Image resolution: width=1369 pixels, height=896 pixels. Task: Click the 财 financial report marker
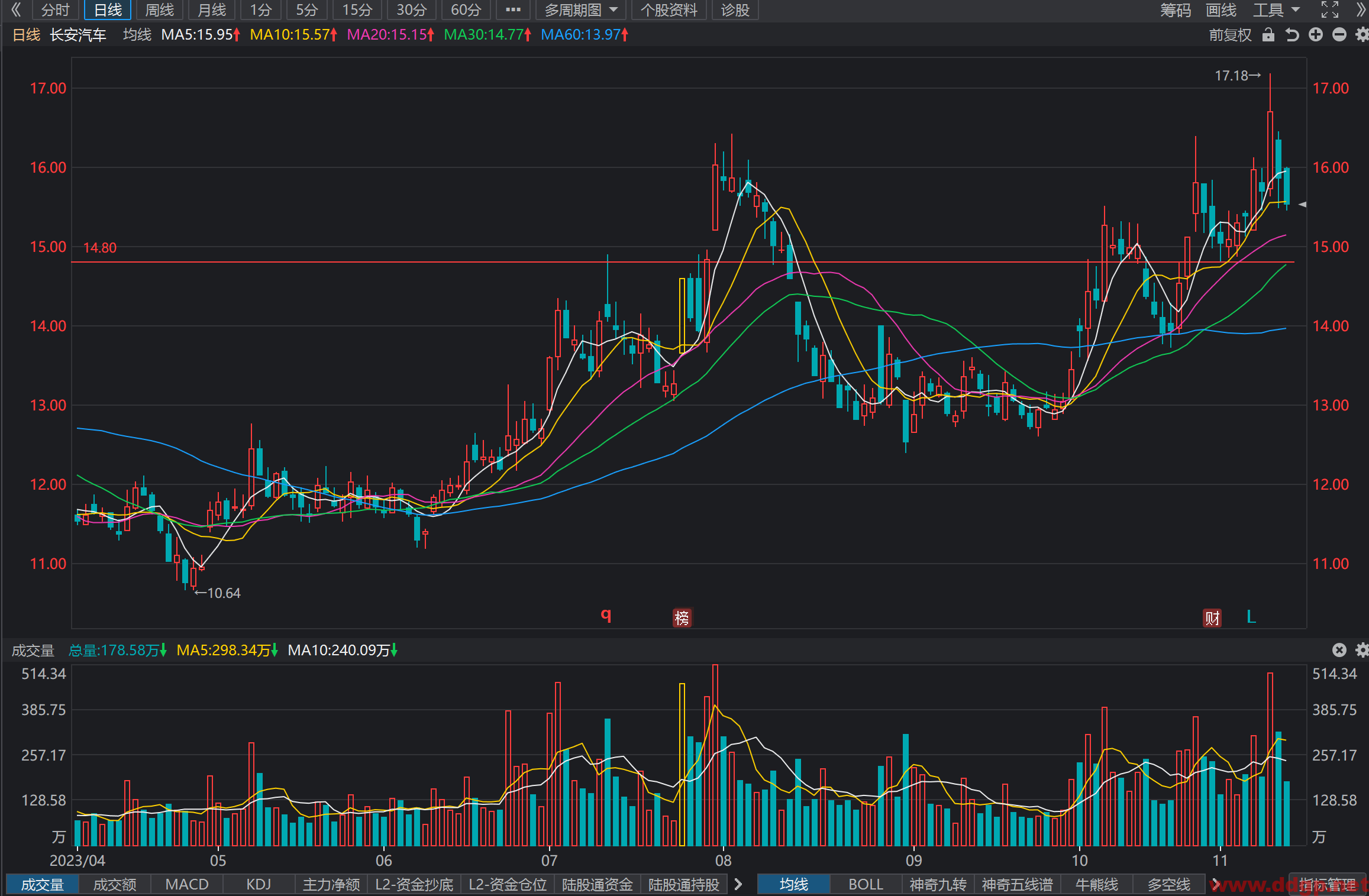tap(1212, 617)
